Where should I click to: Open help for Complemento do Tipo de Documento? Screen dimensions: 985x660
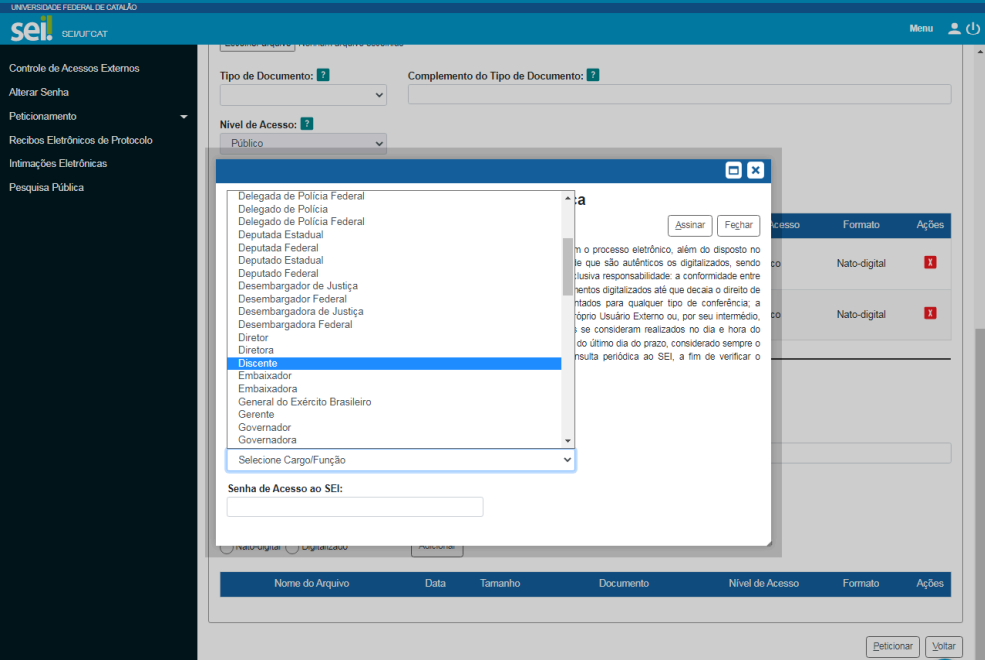[x=592, y=75]
